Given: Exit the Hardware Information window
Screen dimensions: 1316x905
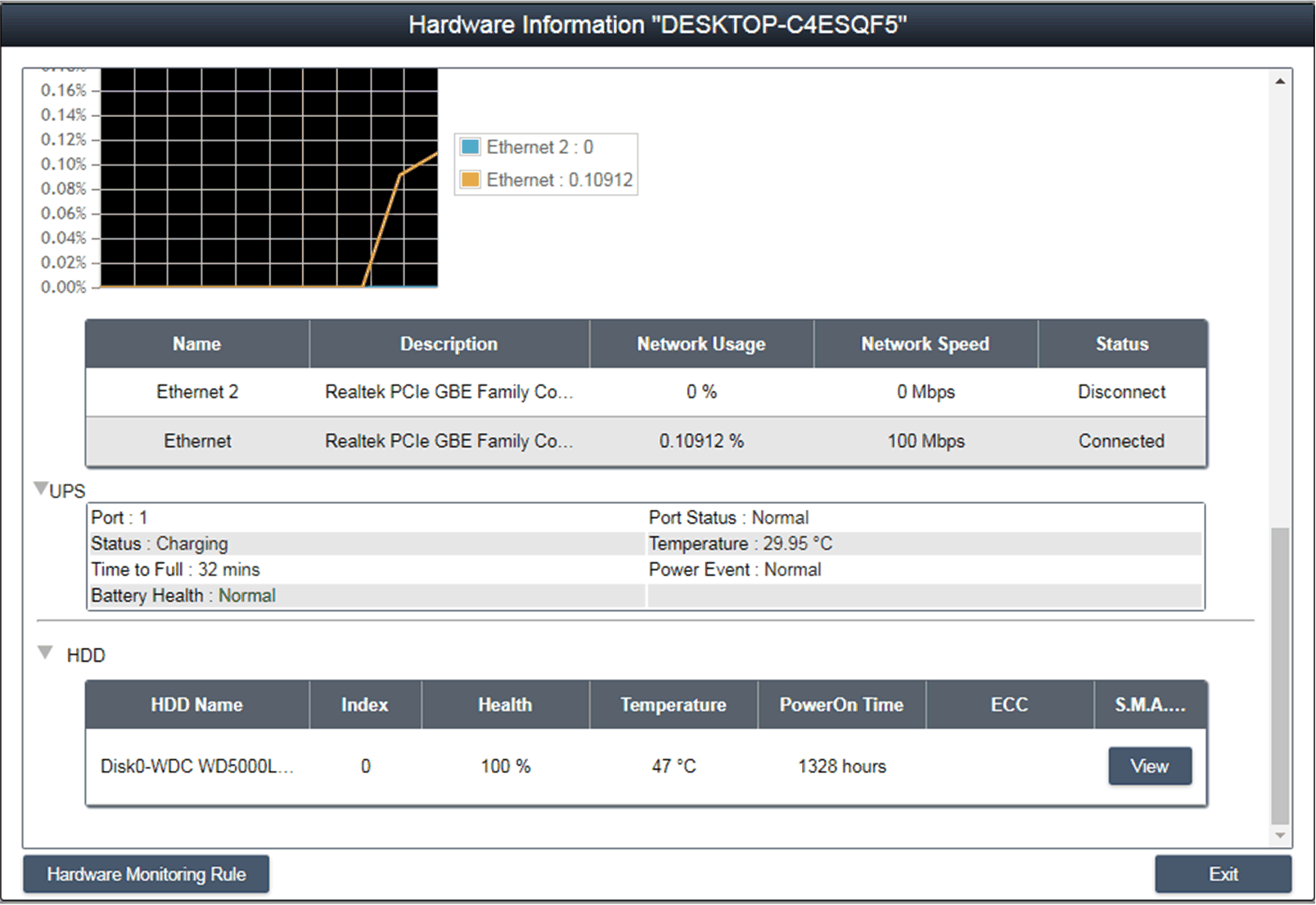Looking at the screenshot, I should coord(1223,874).
